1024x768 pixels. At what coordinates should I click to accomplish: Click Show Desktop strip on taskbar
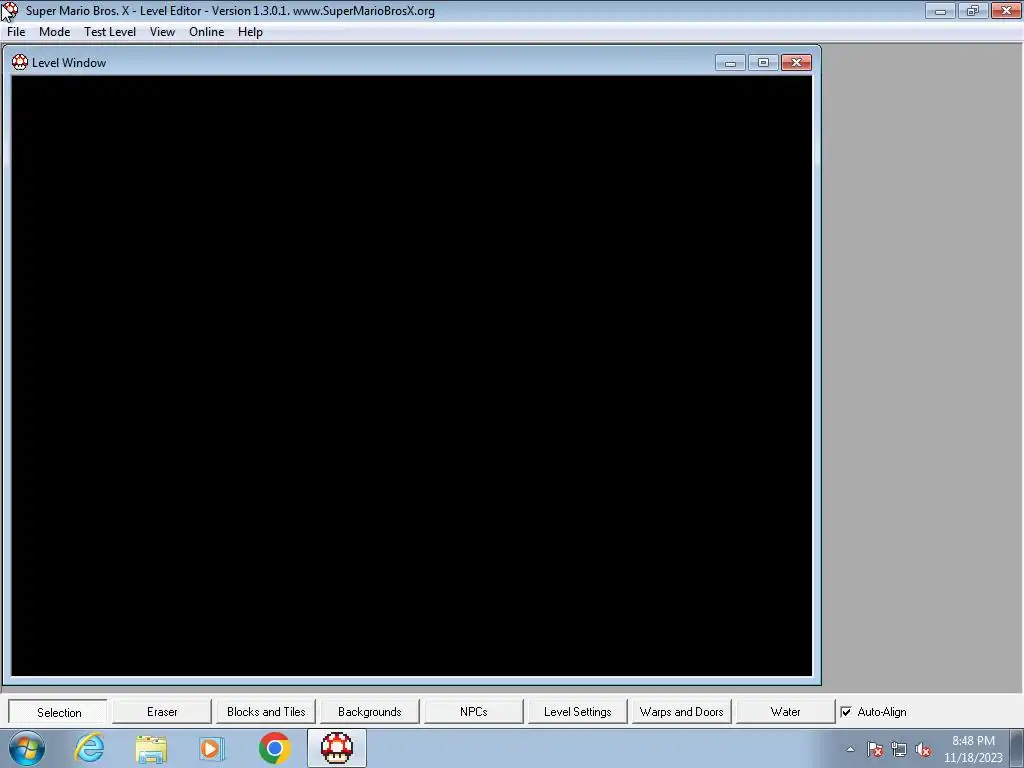pos(1017,748)
